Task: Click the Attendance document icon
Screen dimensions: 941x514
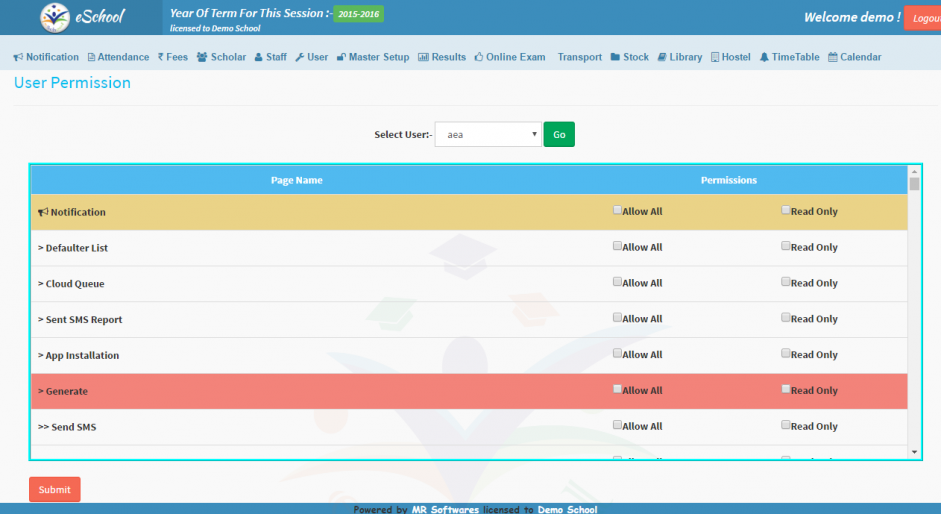Action: pos(92,57)
